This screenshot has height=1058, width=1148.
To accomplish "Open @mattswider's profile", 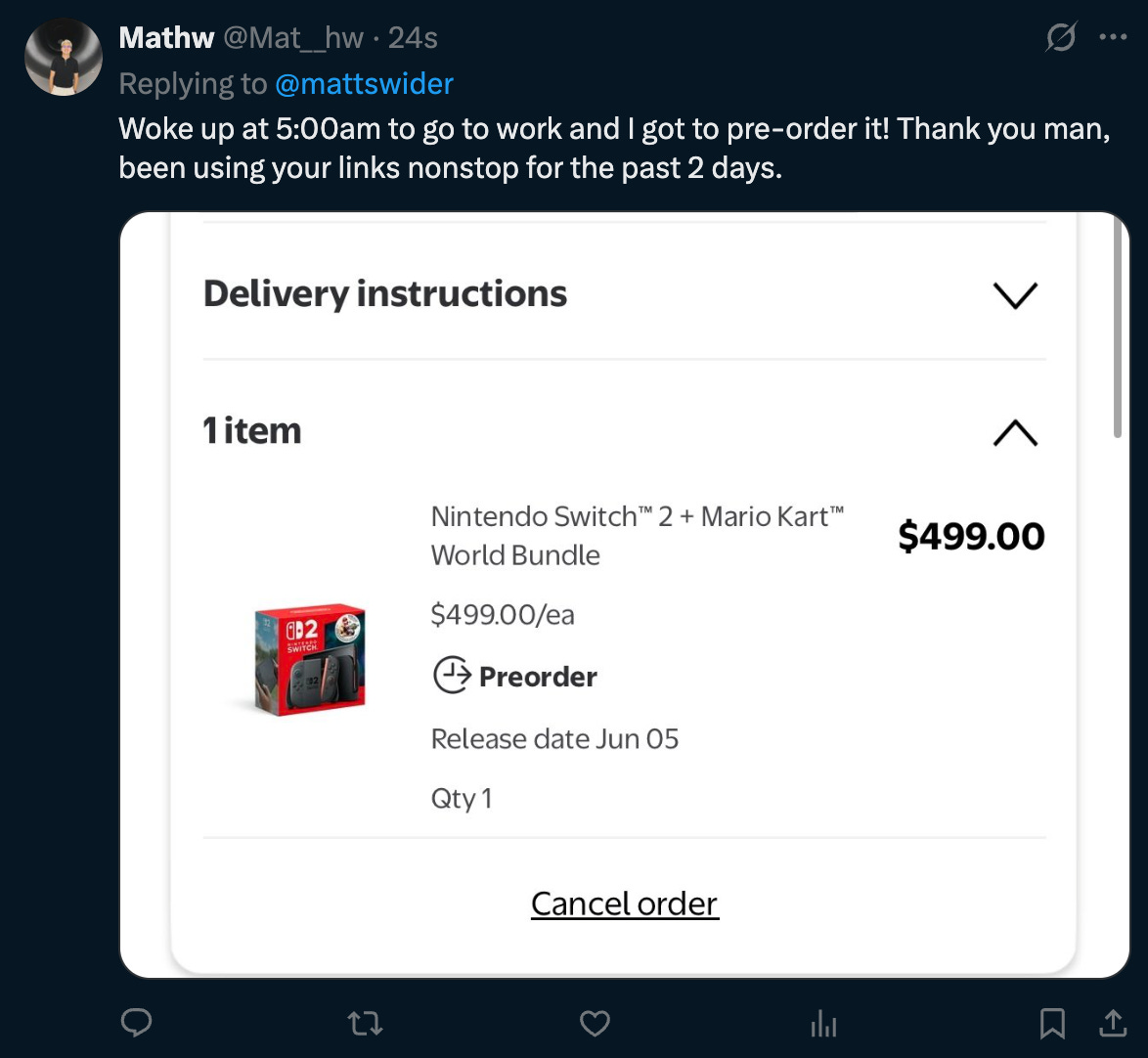I will click(x=366, y=83).
